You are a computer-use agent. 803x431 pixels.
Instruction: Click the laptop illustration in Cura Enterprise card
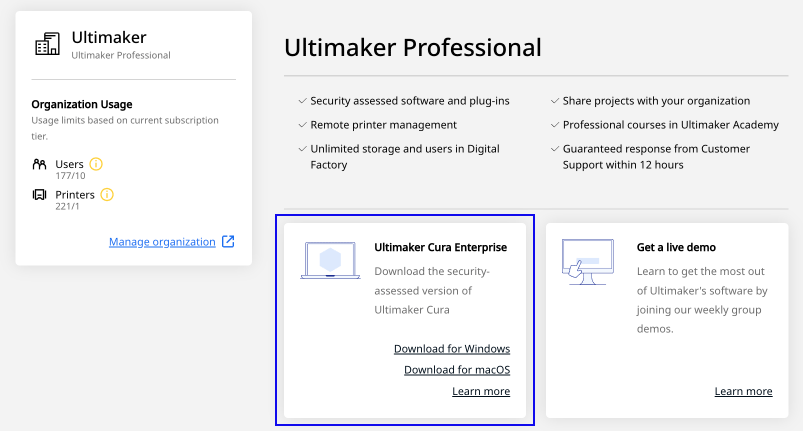click(330, 260)
